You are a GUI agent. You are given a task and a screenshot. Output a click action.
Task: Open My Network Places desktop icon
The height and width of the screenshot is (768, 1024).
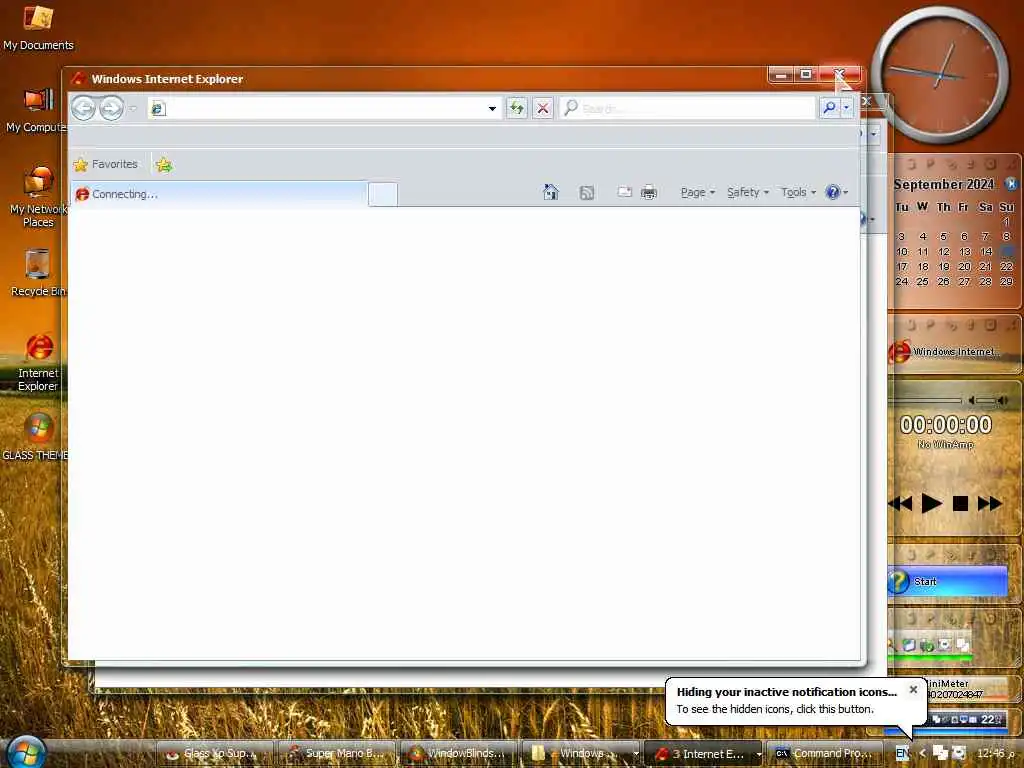tap(38, 197)
